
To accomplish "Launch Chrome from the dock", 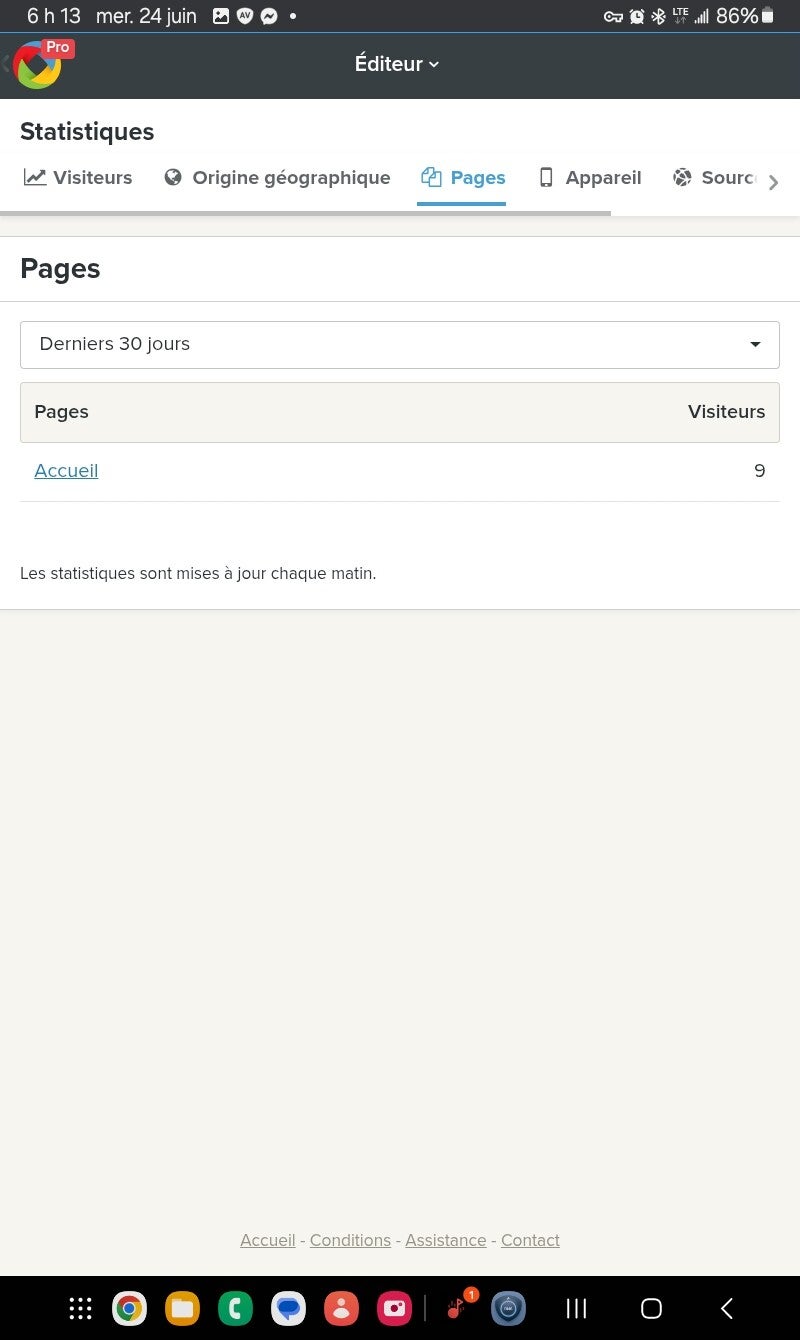I will [x=129, y=1308].
